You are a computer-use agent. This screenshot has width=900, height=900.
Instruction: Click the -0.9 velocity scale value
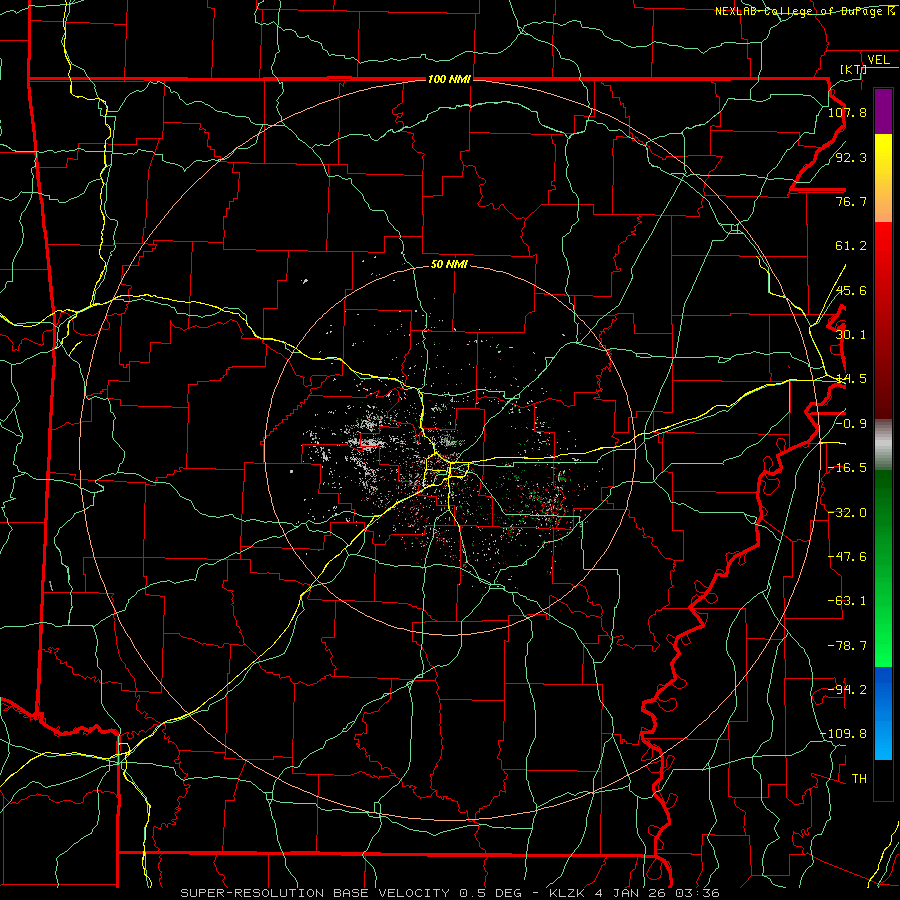coord(851,424)
